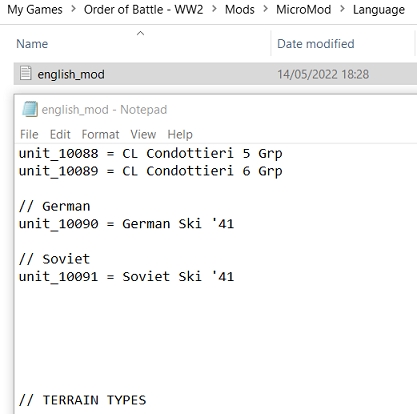Viewport: 417px width, 414px height.
Task: Go to the MicroMod breadcrumb folder
Action: coord(304,10)
